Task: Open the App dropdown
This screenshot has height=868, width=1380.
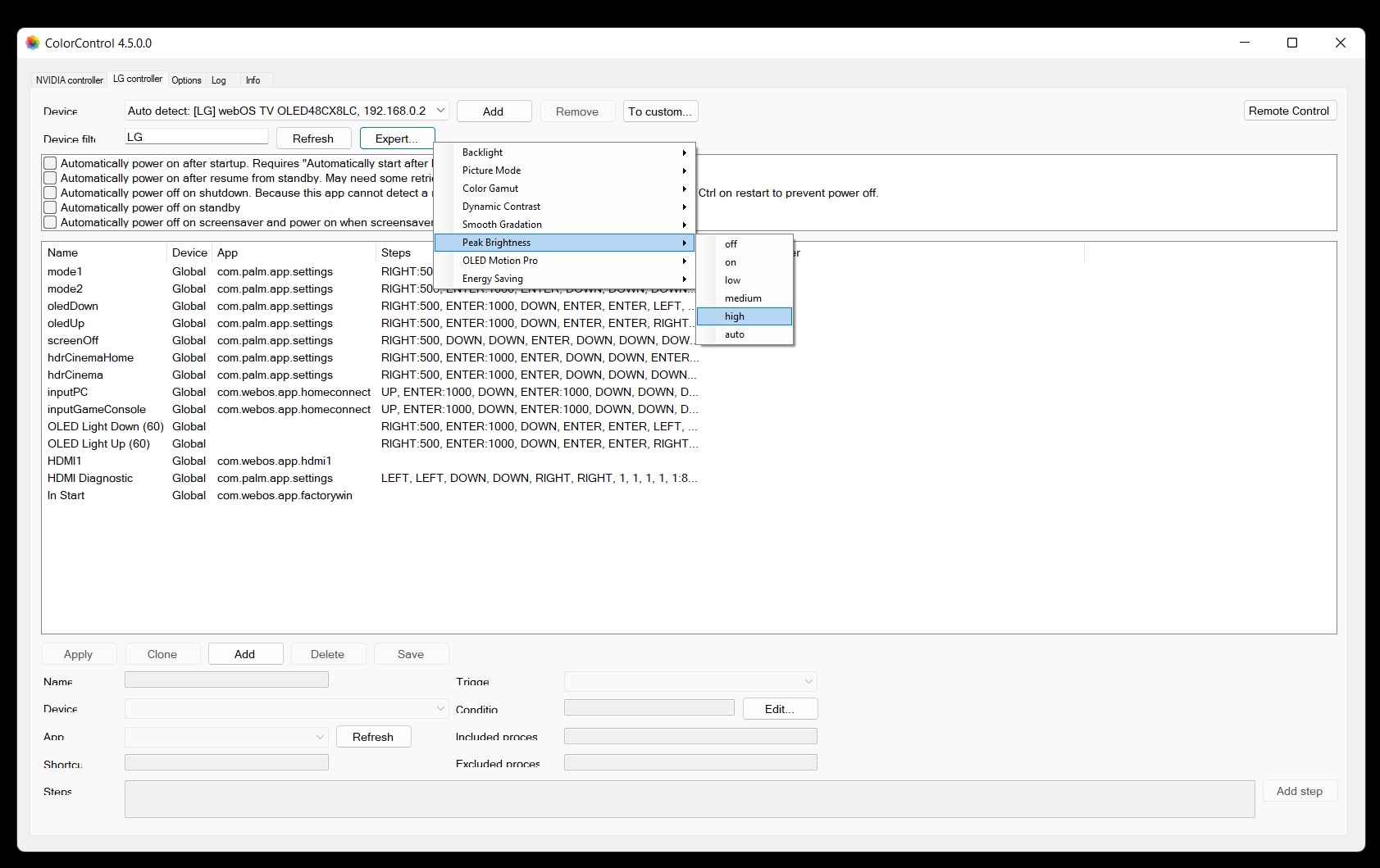Action: tap(226, 737)
